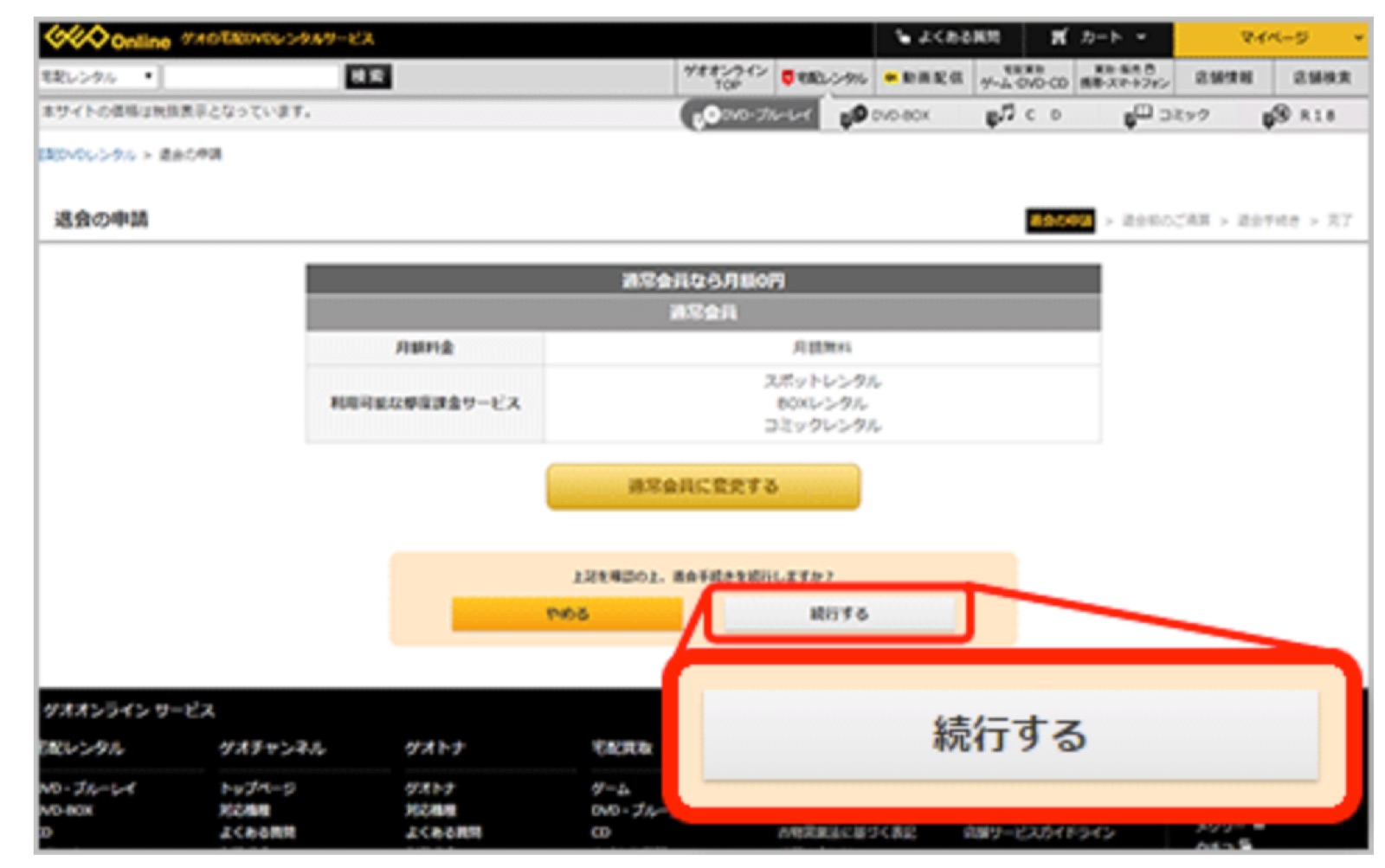Select the DVD-BOX category label

click(x=900, y=115)
